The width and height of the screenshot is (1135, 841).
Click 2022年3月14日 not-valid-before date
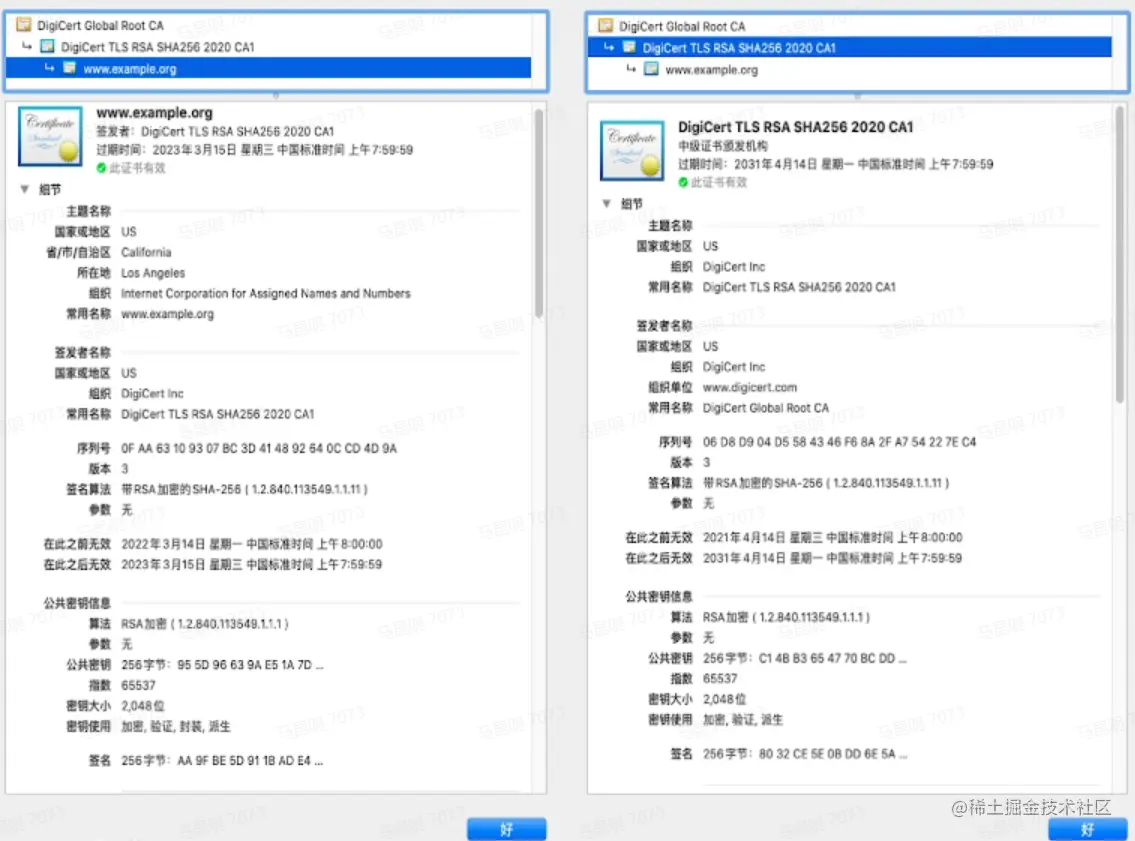pos(252,544)
